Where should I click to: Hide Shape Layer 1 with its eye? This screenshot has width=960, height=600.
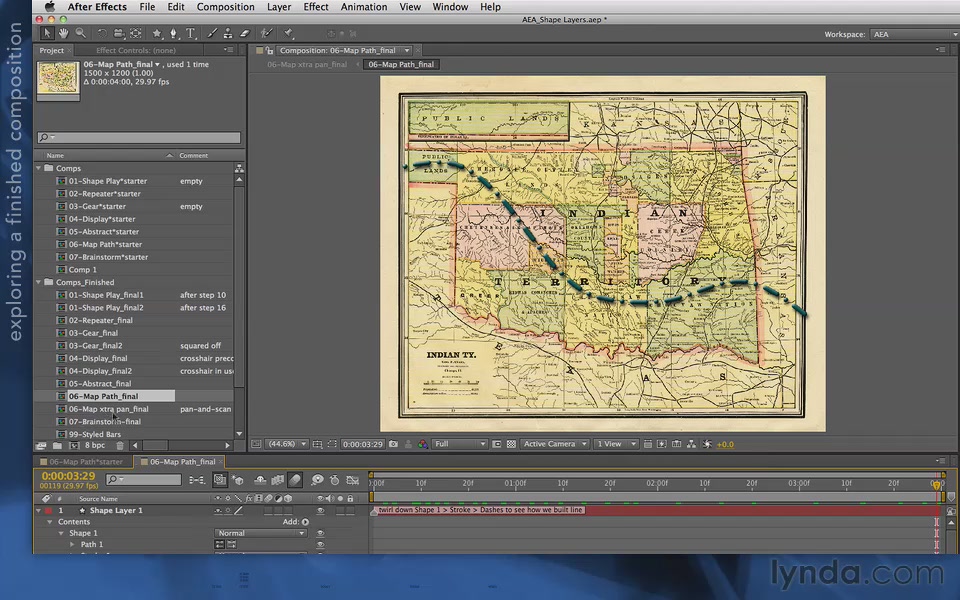[320, 510]
